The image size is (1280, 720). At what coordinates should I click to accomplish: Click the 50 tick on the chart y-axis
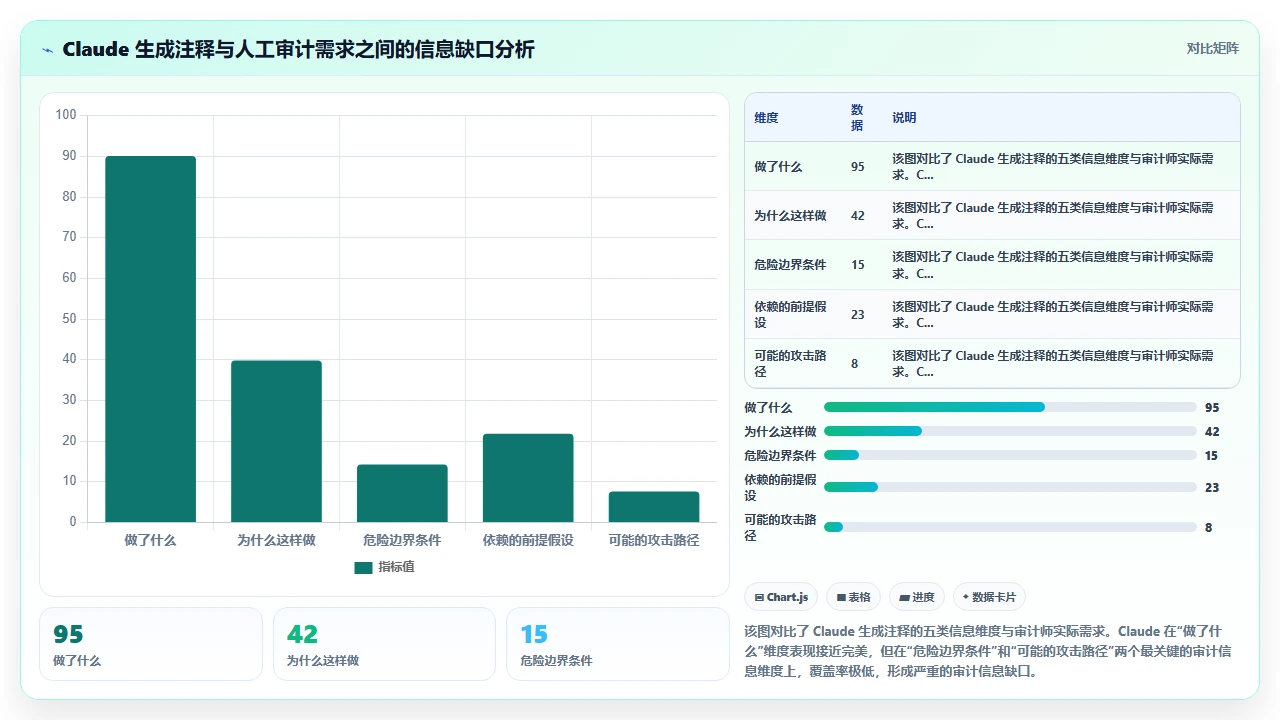point(69,319)
